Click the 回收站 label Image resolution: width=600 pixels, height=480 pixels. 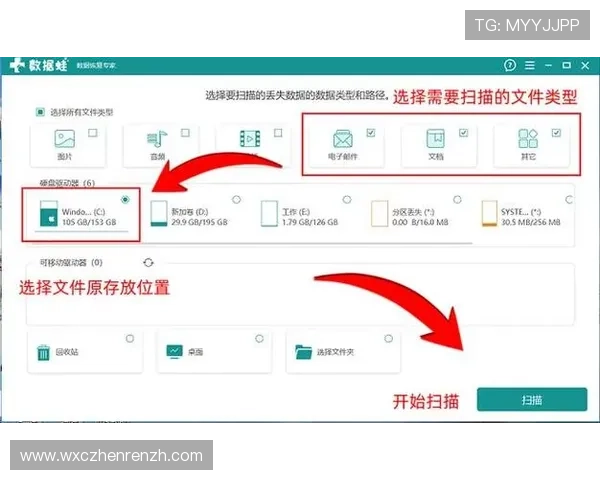click(x=67, y=352)
